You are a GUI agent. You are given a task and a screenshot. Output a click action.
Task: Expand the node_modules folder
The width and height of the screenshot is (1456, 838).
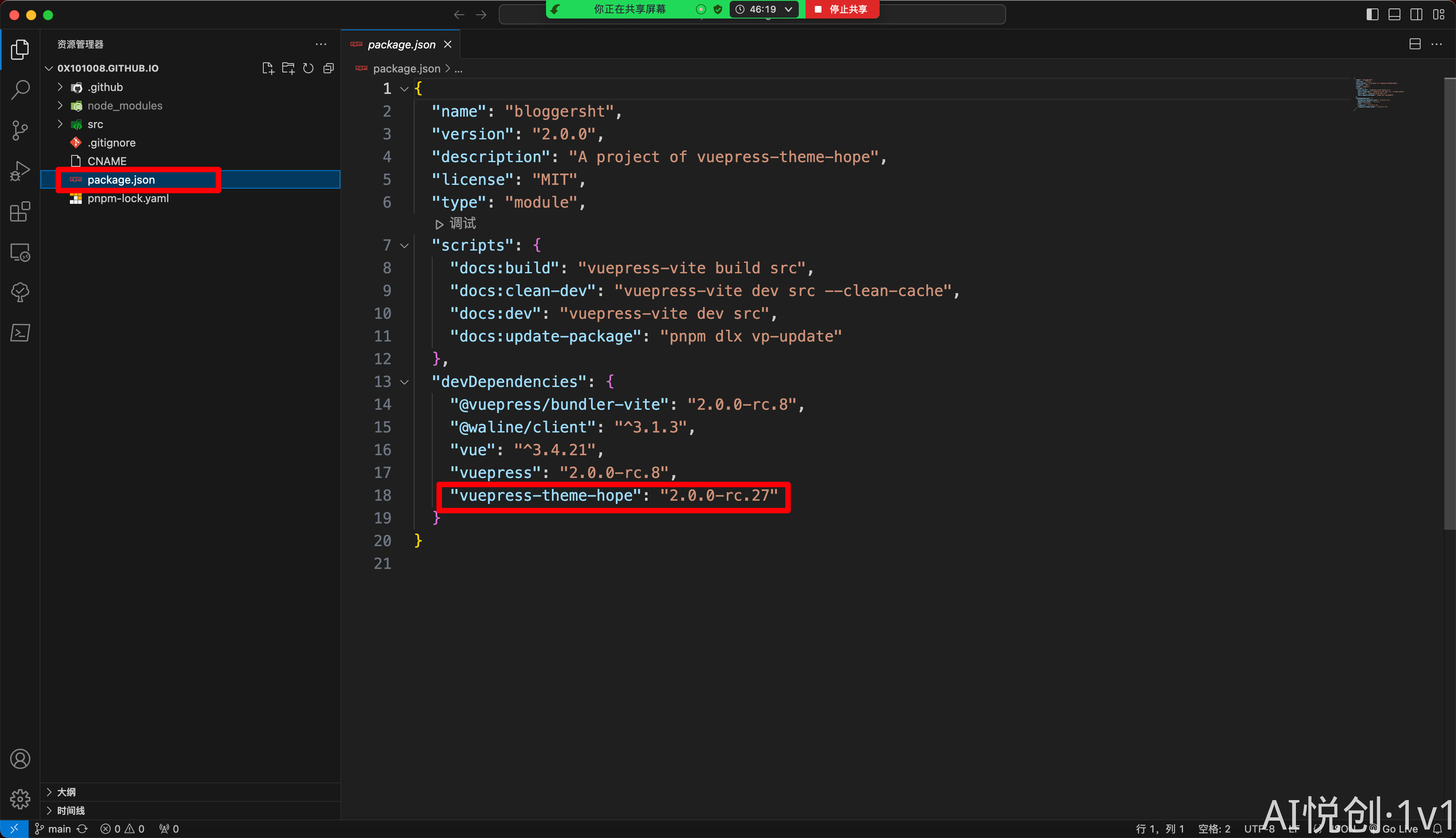point(124,105)
